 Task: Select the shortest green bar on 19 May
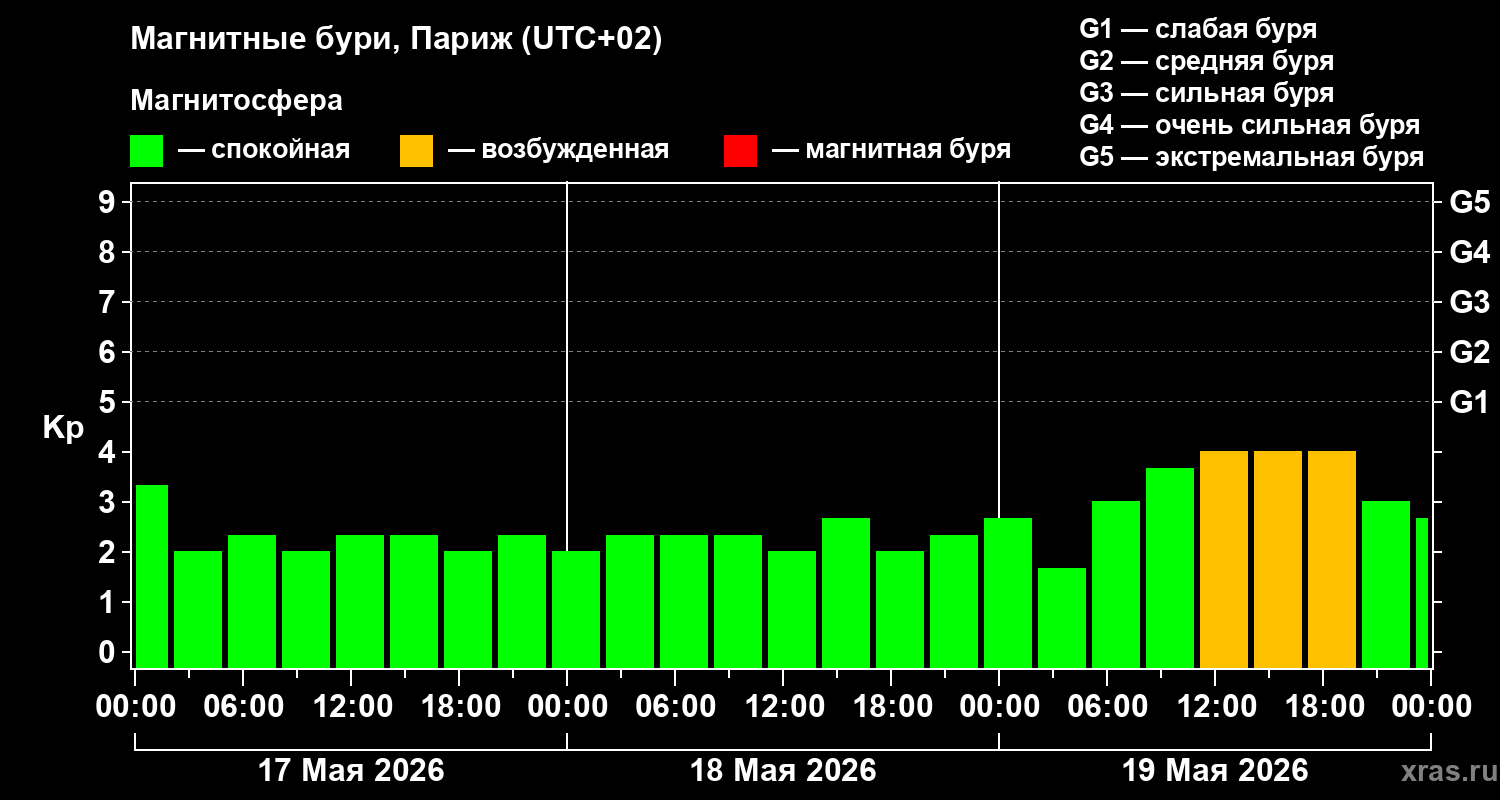[x=1062, y=618]
